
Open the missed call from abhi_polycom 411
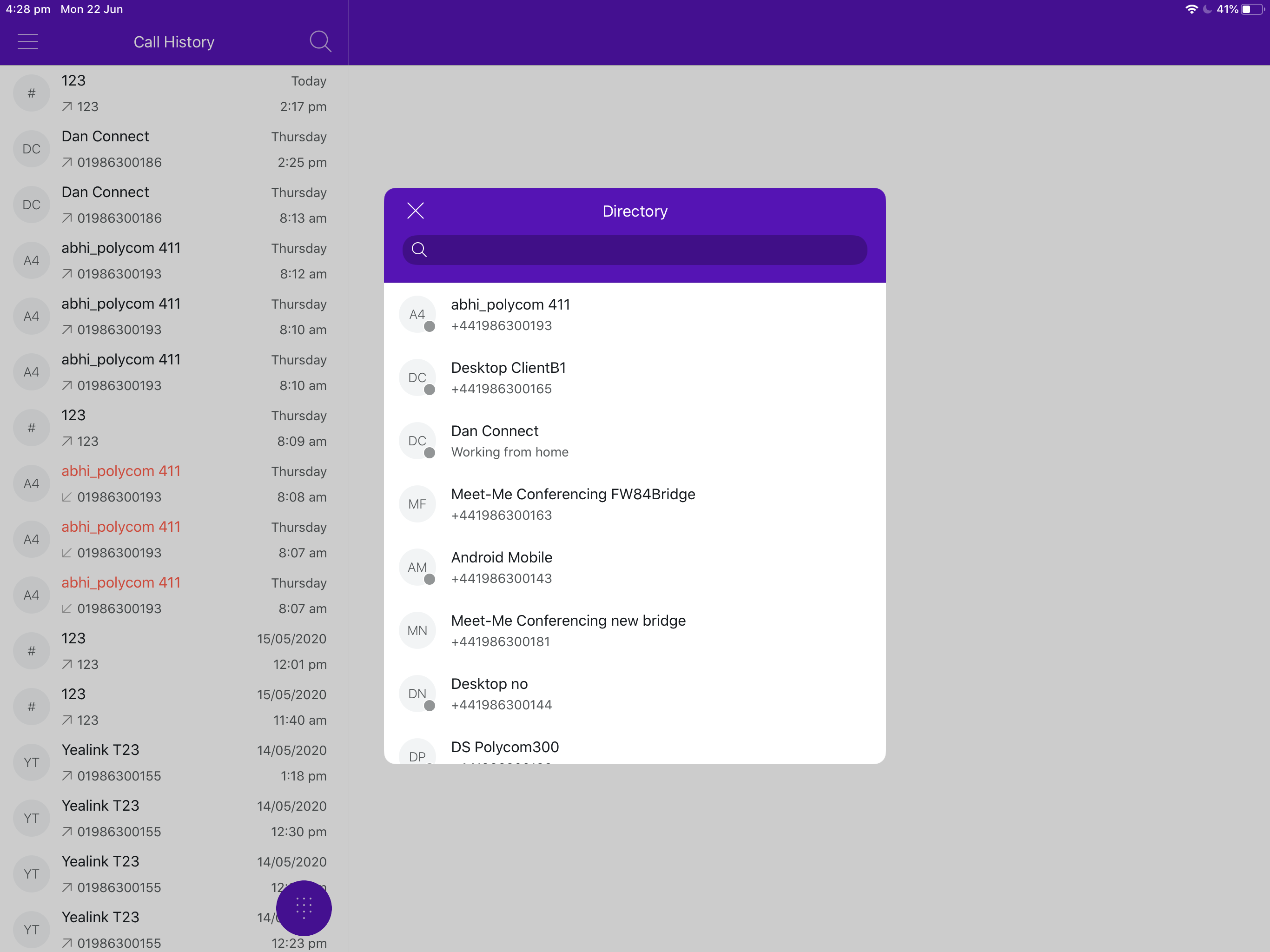click(x=121, y=483)
